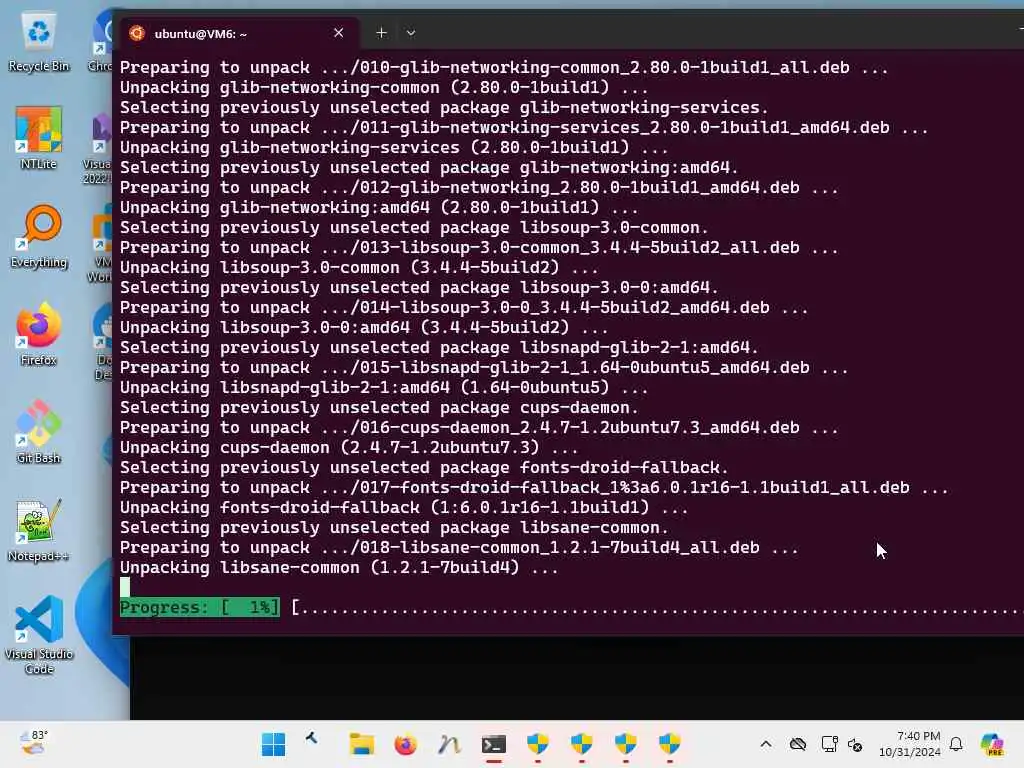Screen dimensions: 1024x768
Task: Click the Progress 1% indicator in terminal
Action: (x=200, y=607)
